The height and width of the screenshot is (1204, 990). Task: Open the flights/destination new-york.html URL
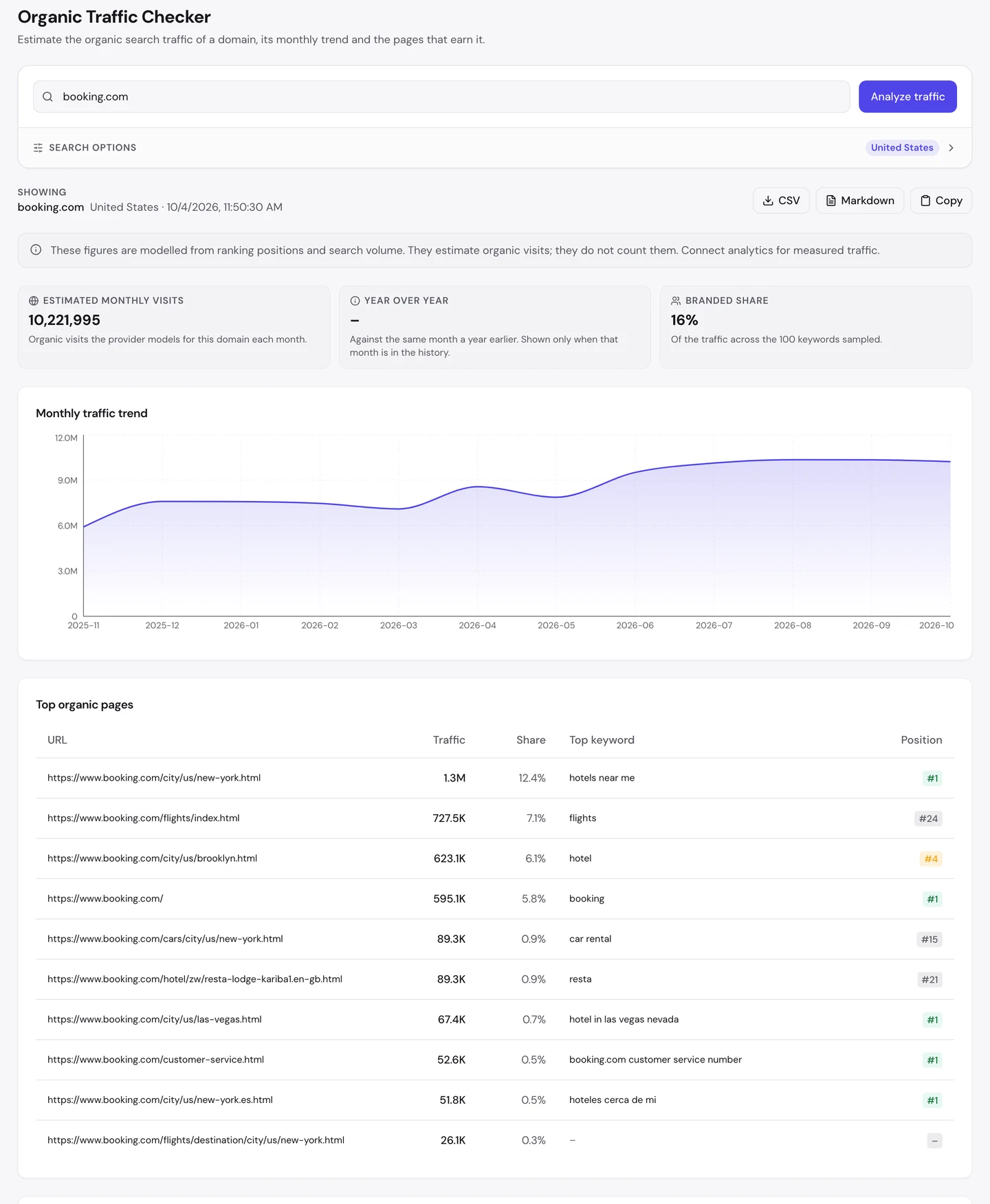click(x=196, y=1140)
